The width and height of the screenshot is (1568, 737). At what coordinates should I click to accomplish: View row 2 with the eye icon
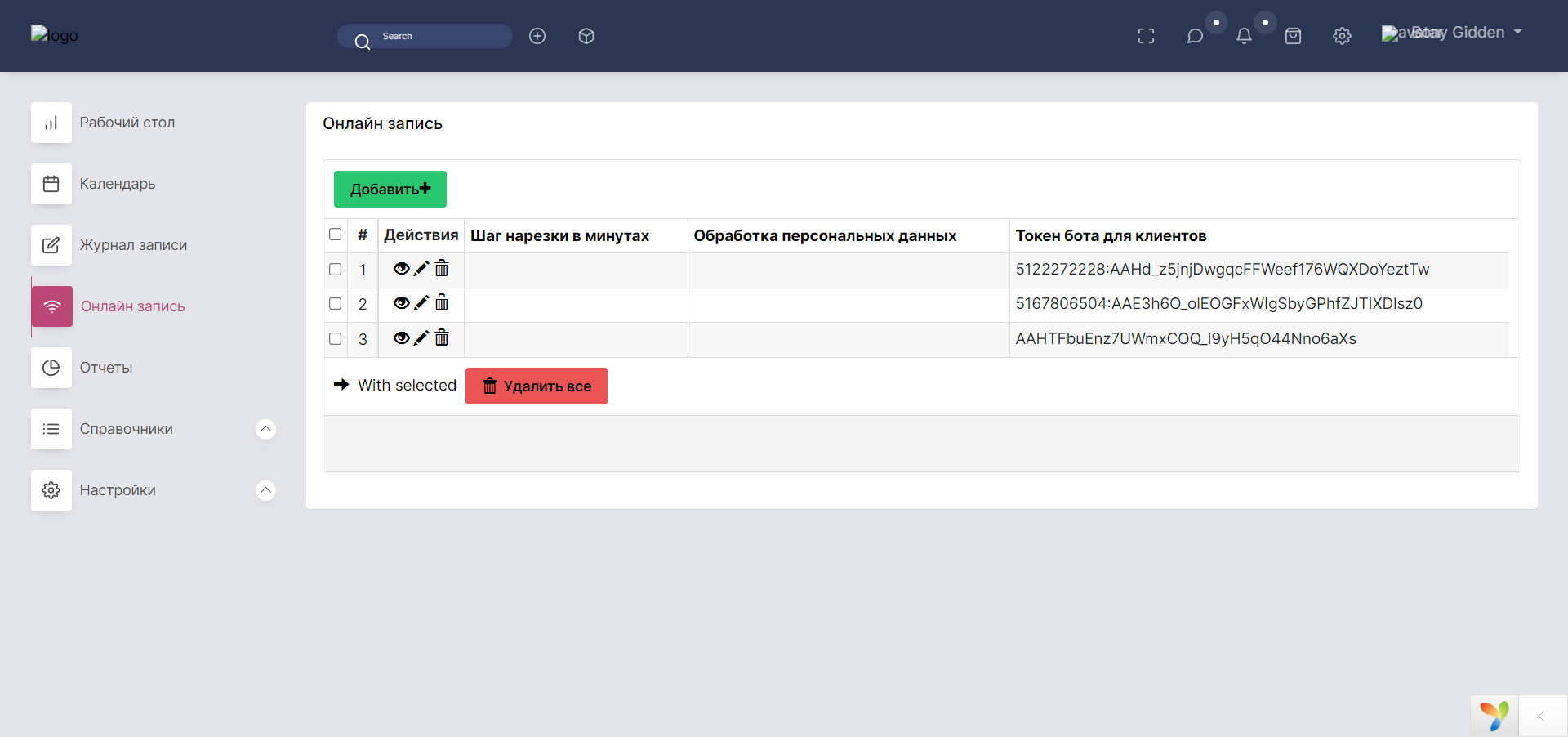pos(401,303)
